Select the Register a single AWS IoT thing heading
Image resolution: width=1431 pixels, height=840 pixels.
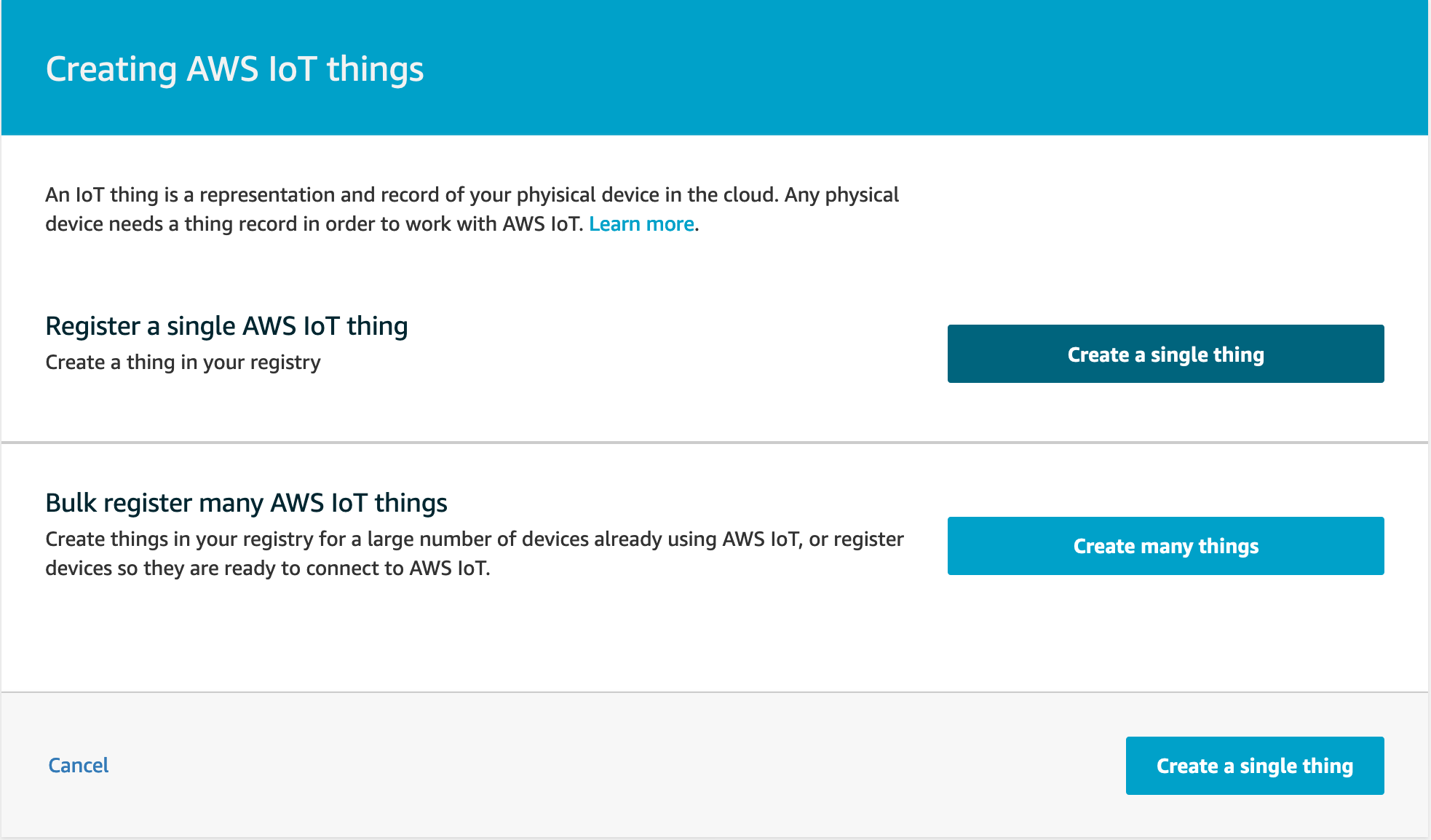(226, 326)
